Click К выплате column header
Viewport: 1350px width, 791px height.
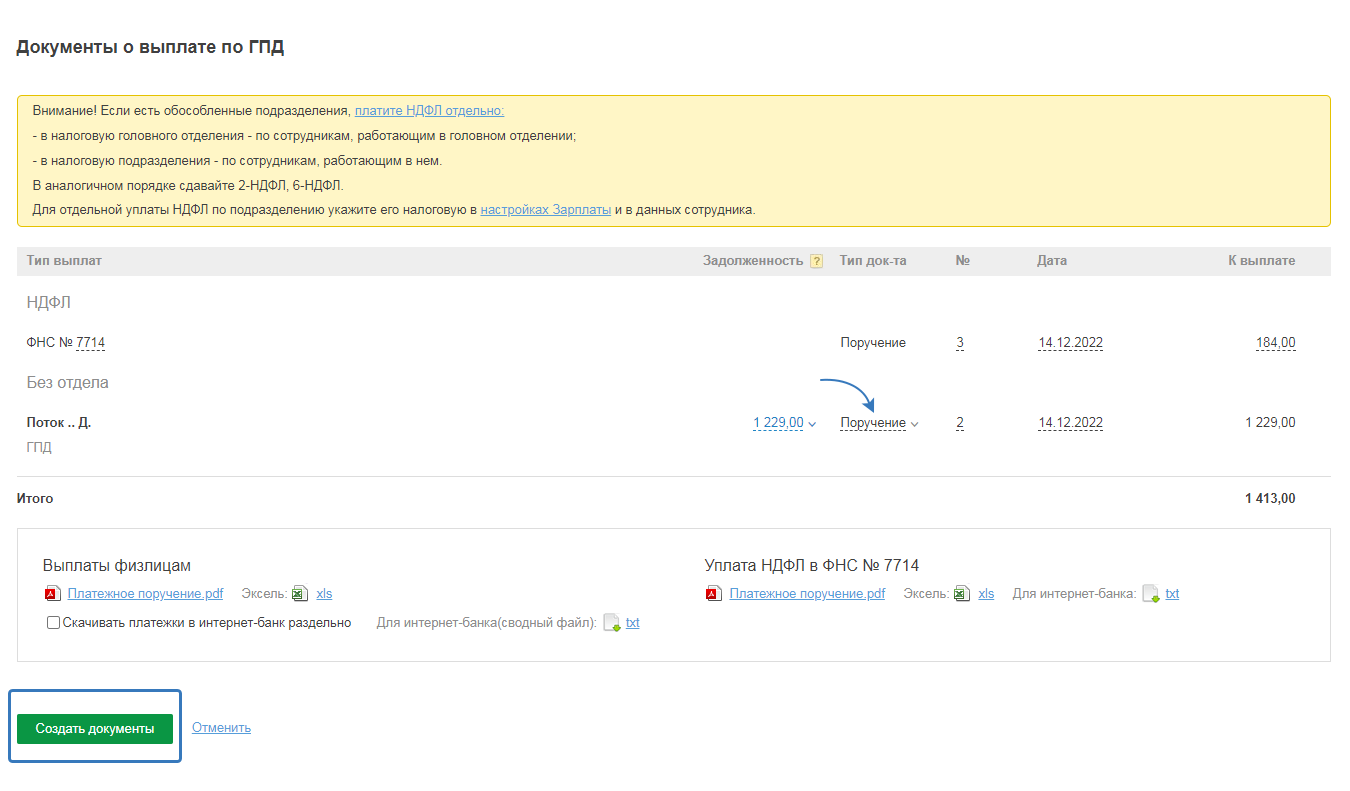tap(1262, 261)
